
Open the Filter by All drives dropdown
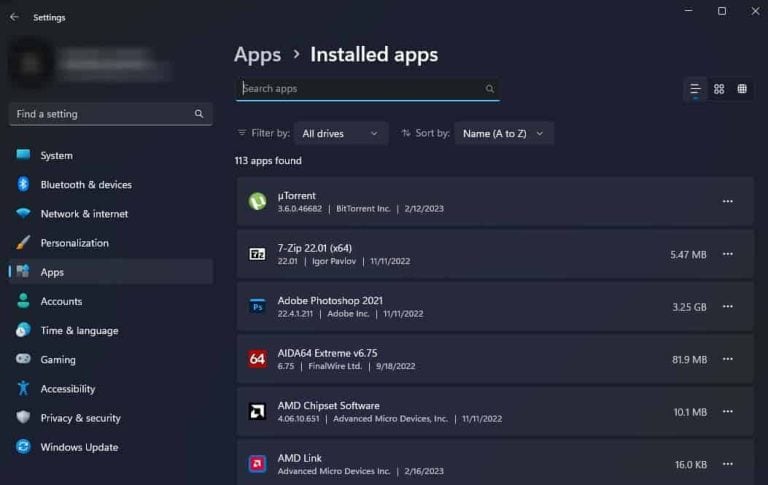point(340,133)
